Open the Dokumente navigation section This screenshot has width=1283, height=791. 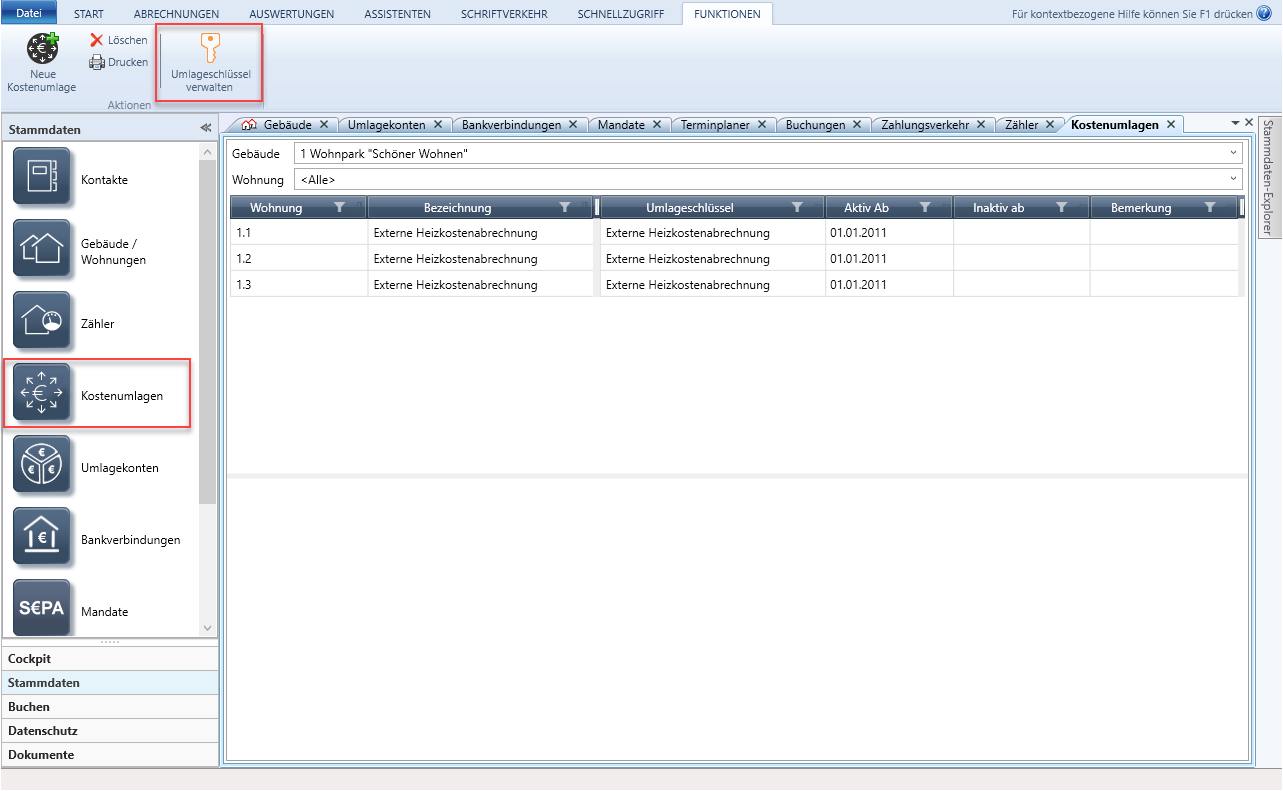click(x=41, y=755)
